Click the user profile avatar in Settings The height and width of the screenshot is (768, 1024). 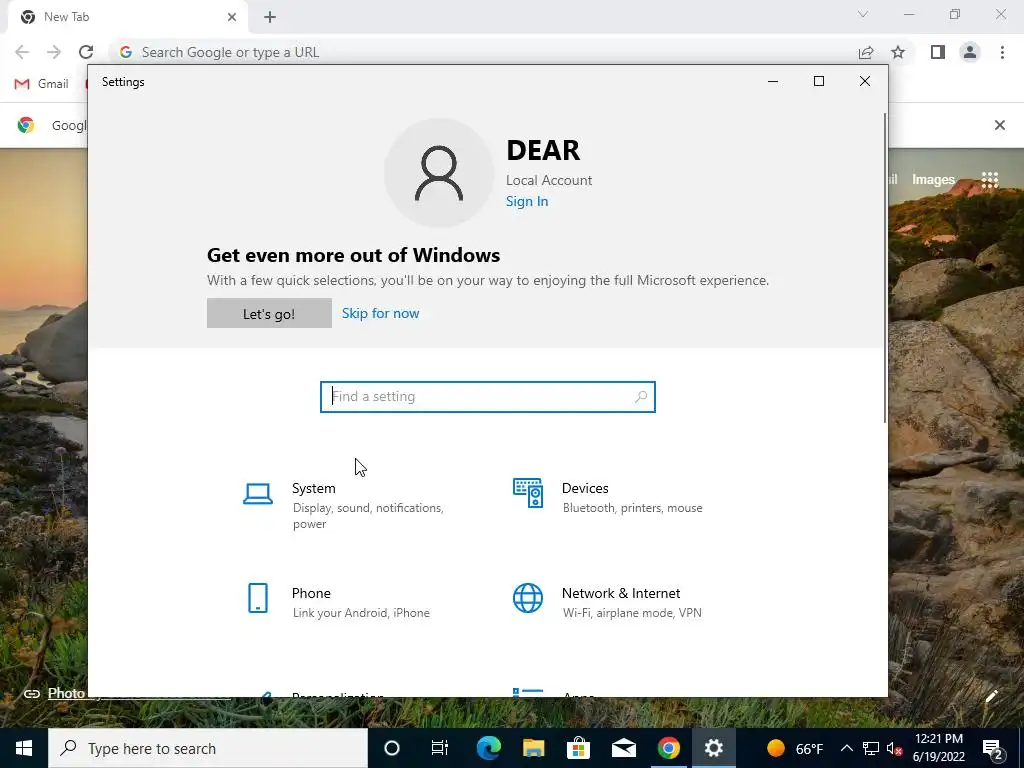click(439, 173)
